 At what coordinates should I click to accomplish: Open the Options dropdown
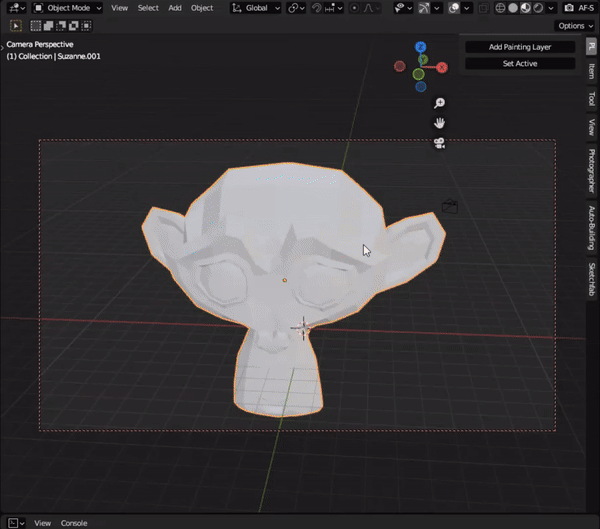pos(576,26)
